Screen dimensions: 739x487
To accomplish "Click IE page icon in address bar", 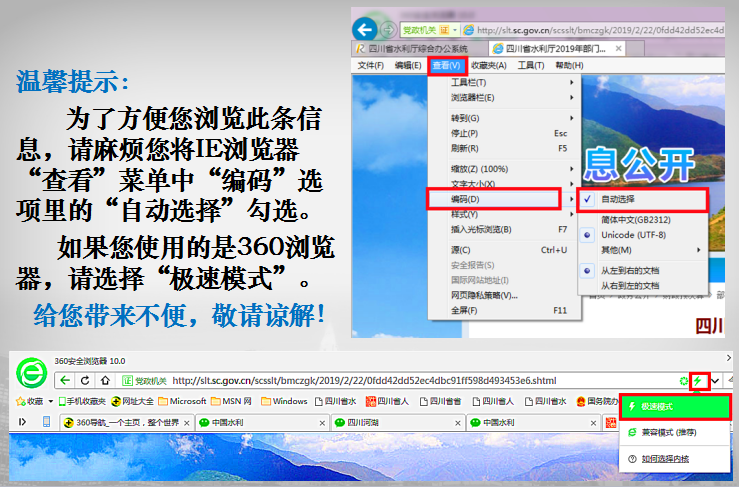I will point(468,30).
